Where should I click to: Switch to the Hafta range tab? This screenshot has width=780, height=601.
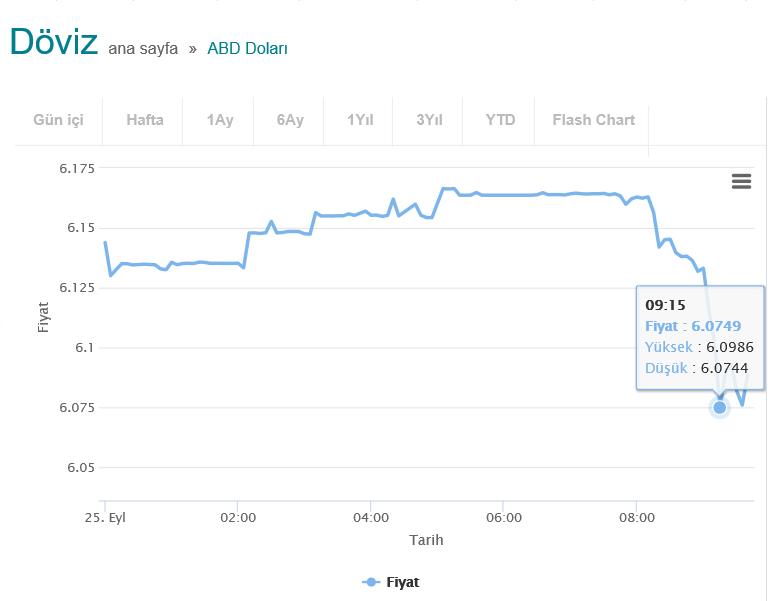click(145, 120)
